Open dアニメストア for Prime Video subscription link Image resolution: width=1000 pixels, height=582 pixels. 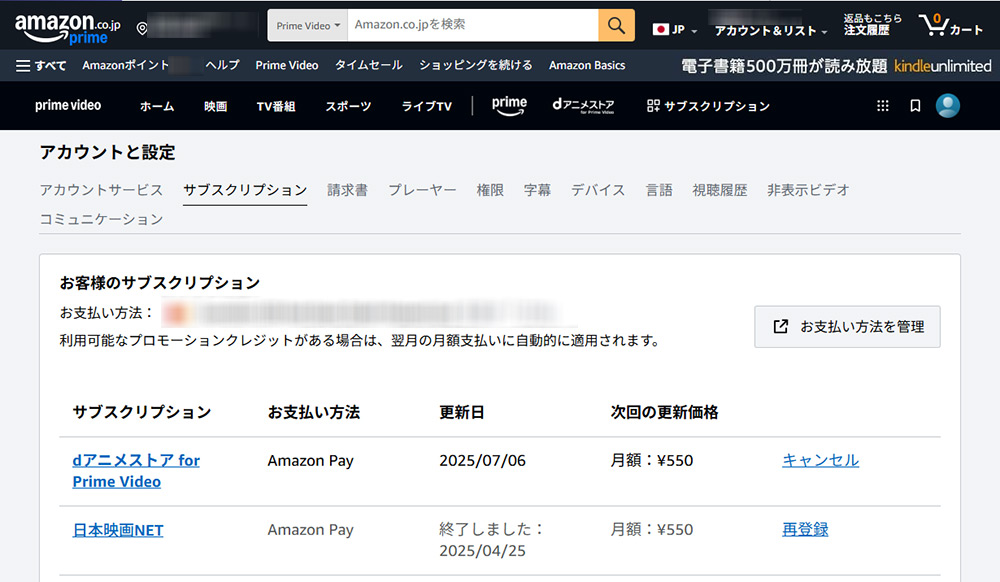point(136,470)
